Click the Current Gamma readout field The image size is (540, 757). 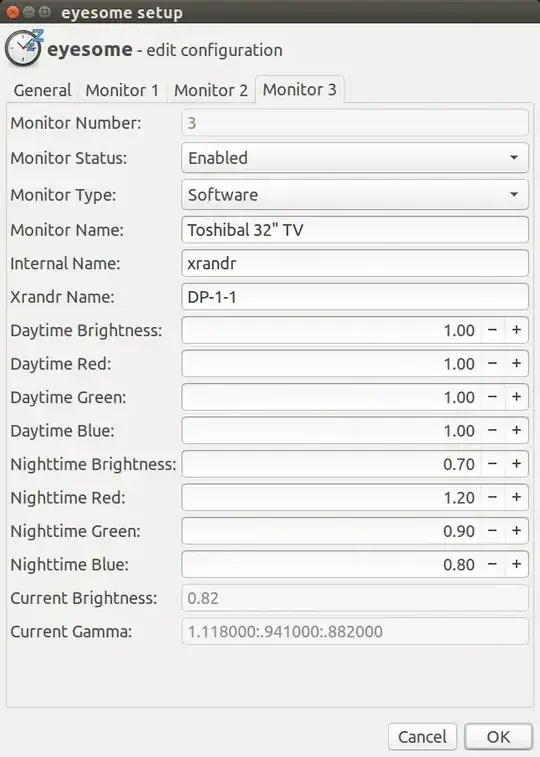355,631
